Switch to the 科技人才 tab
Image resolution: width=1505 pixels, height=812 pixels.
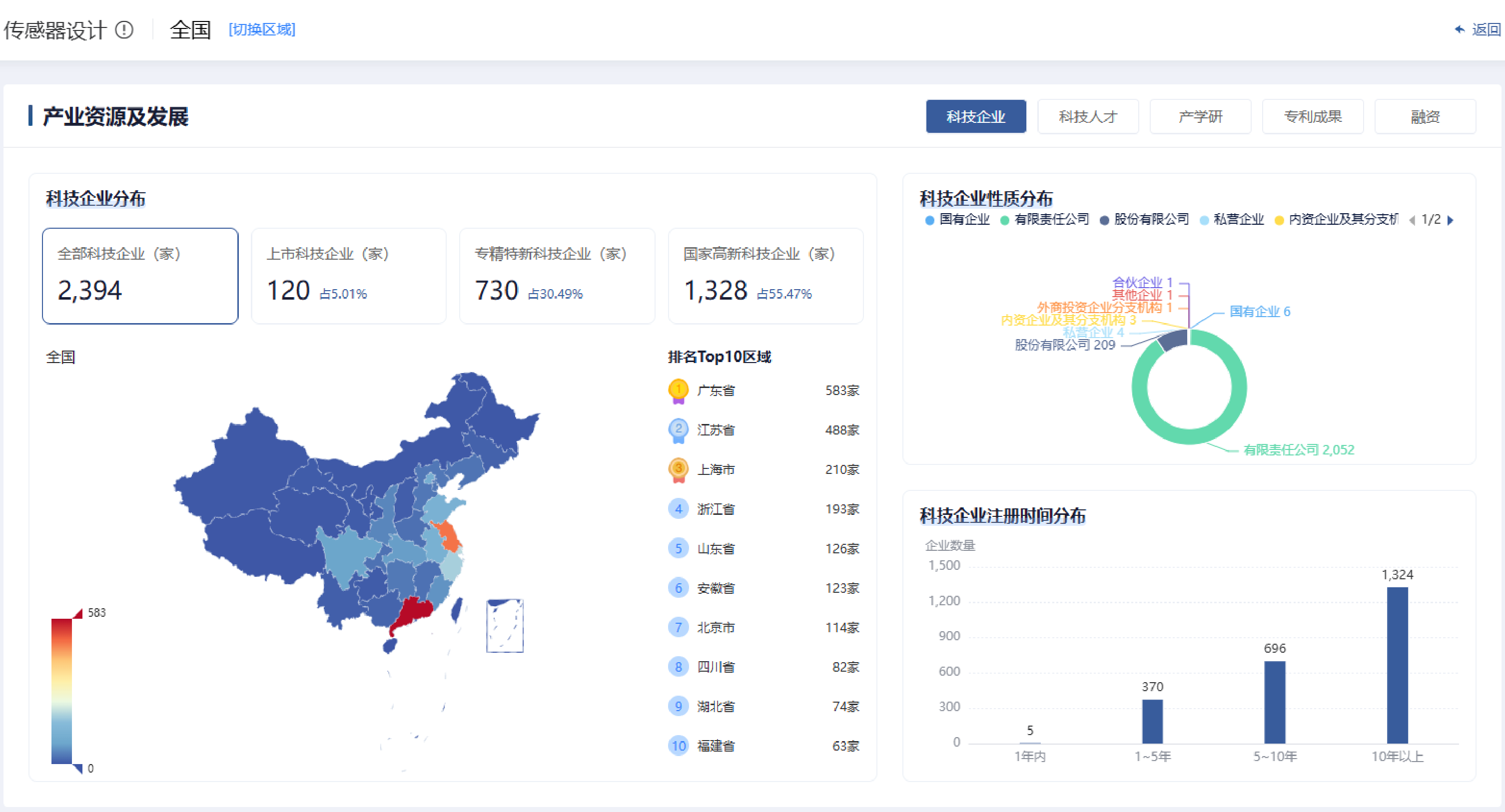click(1088, 117)
